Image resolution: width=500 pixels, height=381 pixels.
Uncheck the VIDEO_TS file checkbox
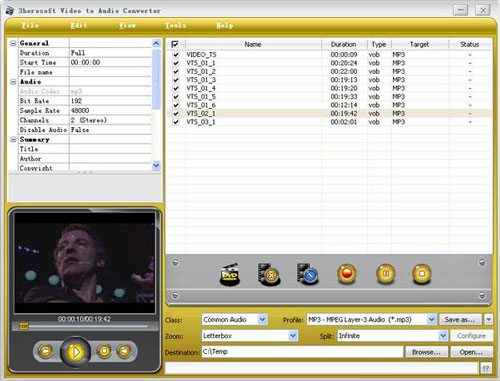[176, 55]
